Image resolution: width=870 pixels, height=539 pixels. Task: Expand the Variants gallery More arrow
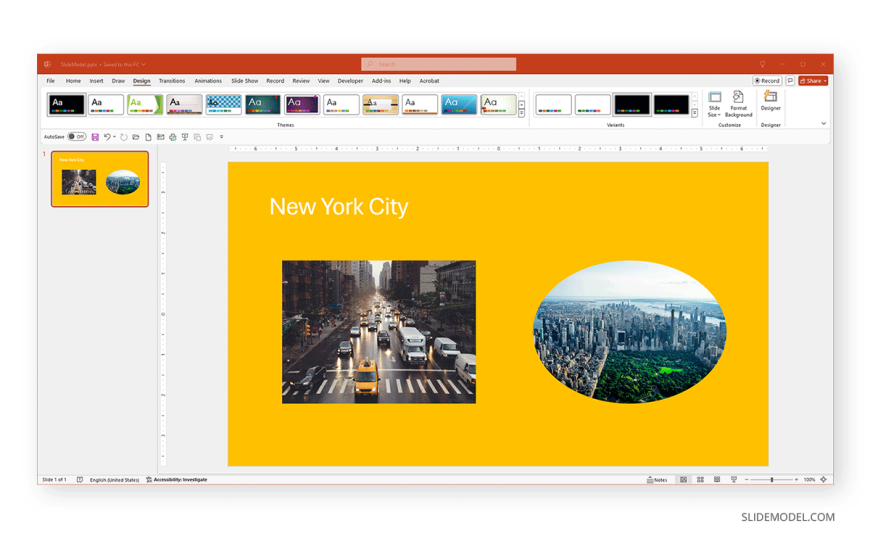(694, 113)
